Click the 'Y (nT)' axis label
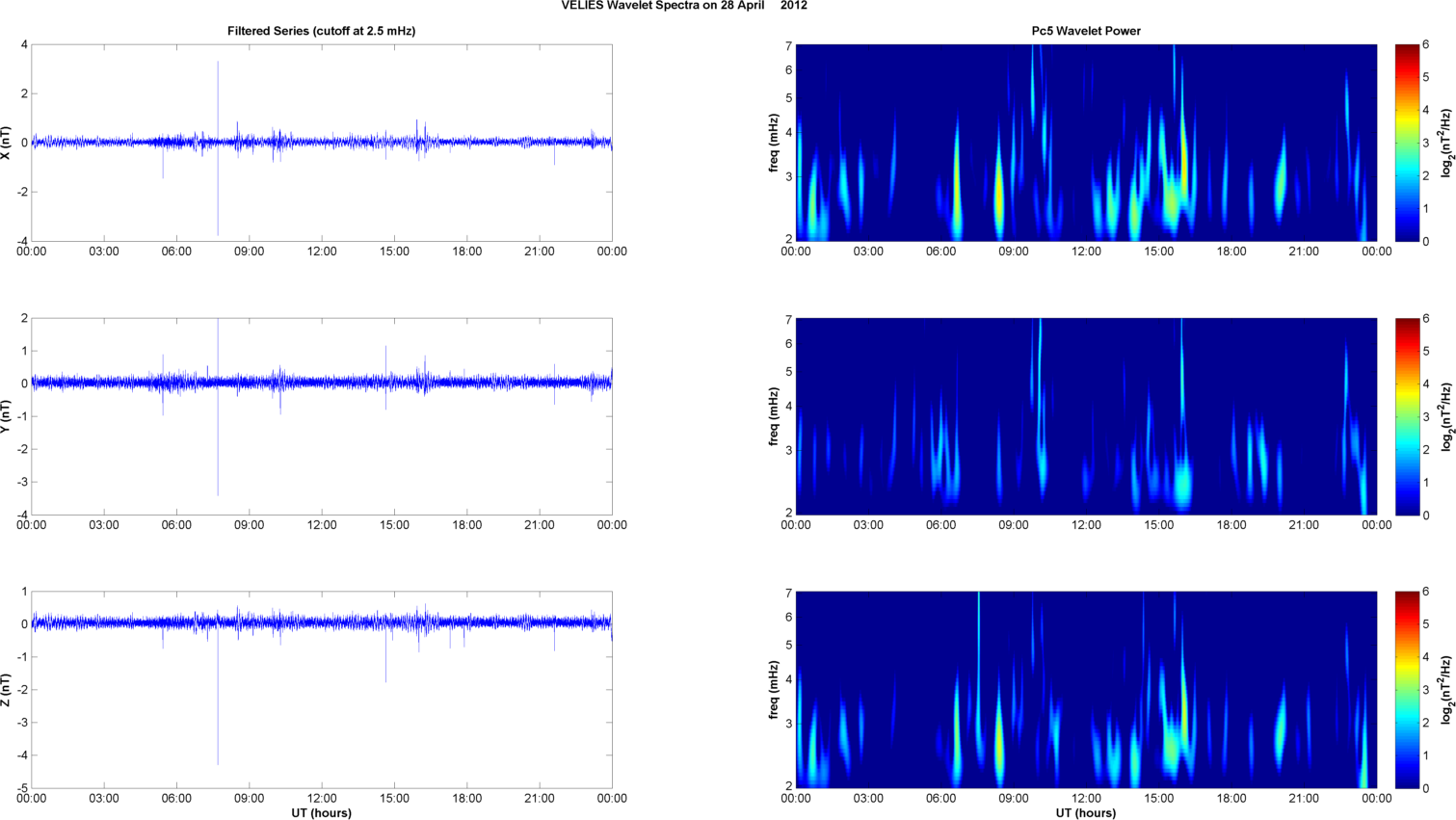 (7, 416)
